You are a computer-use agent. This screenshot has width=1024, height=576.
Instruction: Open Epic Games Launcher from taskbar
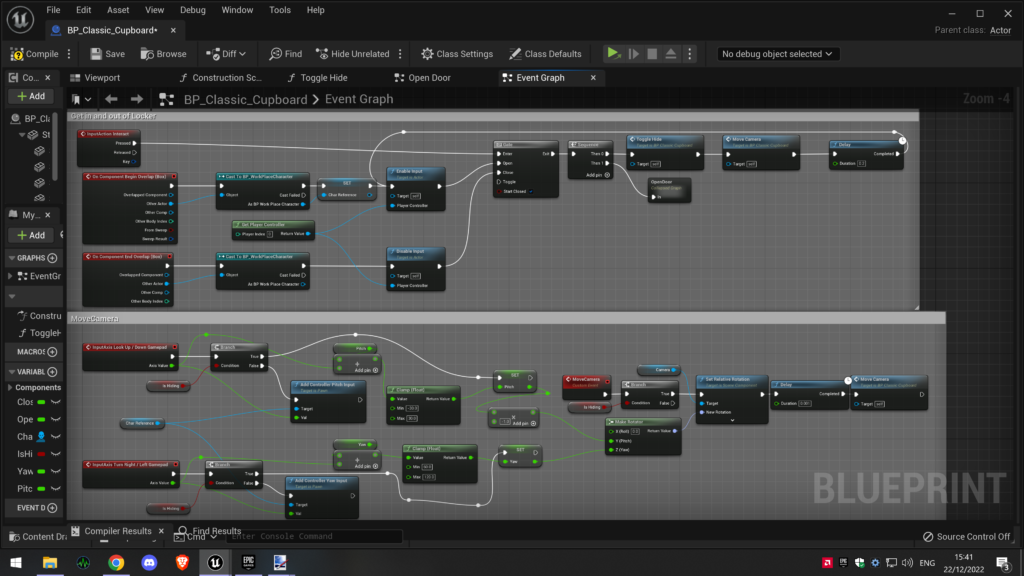tap(248, 562)
